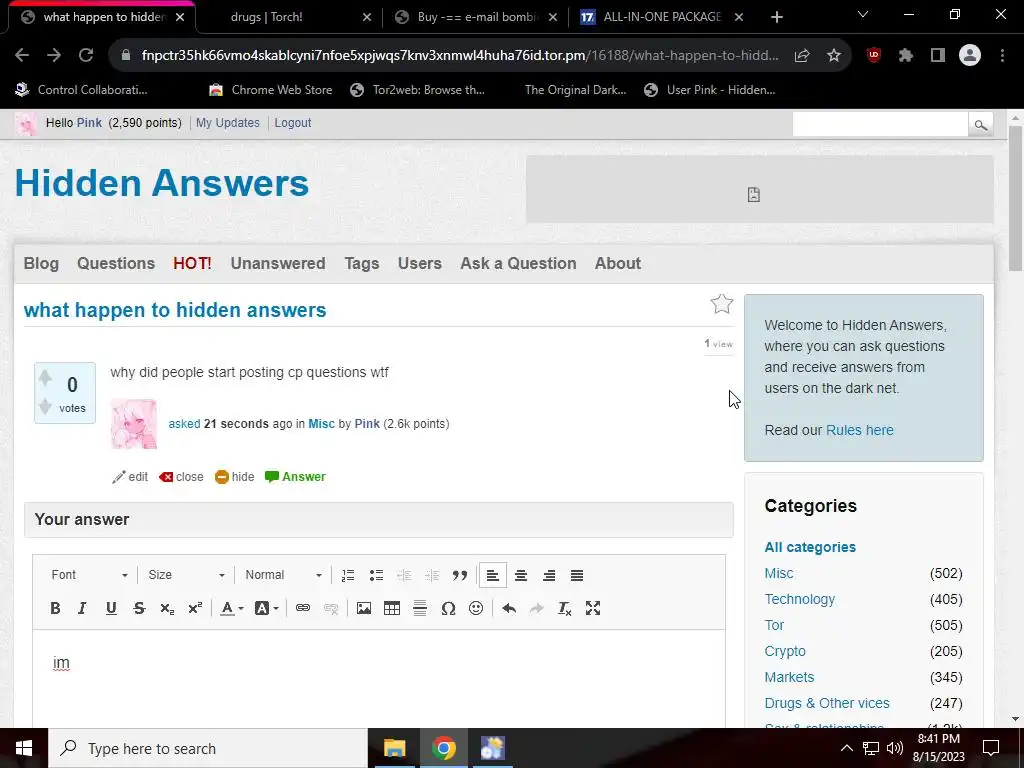Justify the answer text

(577, 575)
